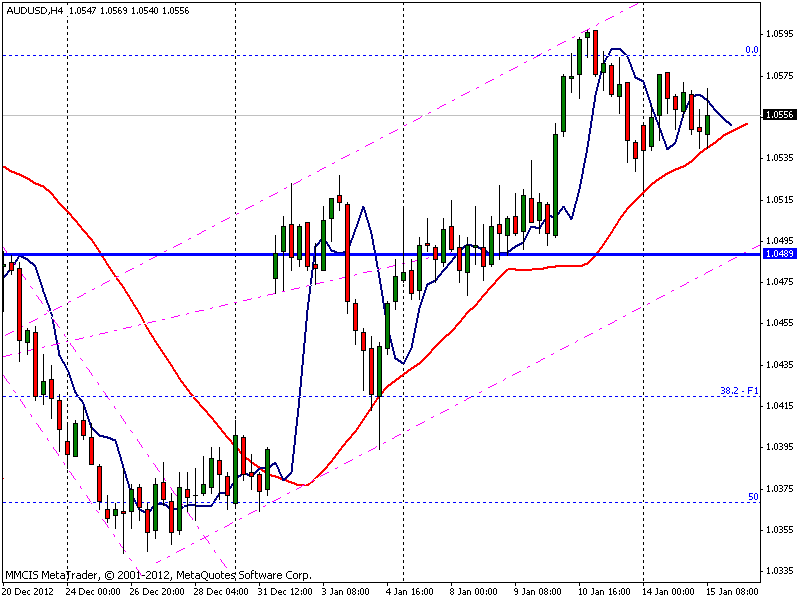Click the 1.0455 price axis label
Image resolution: width=800 pixels, height=600 pixels.
tap(780, 322)
